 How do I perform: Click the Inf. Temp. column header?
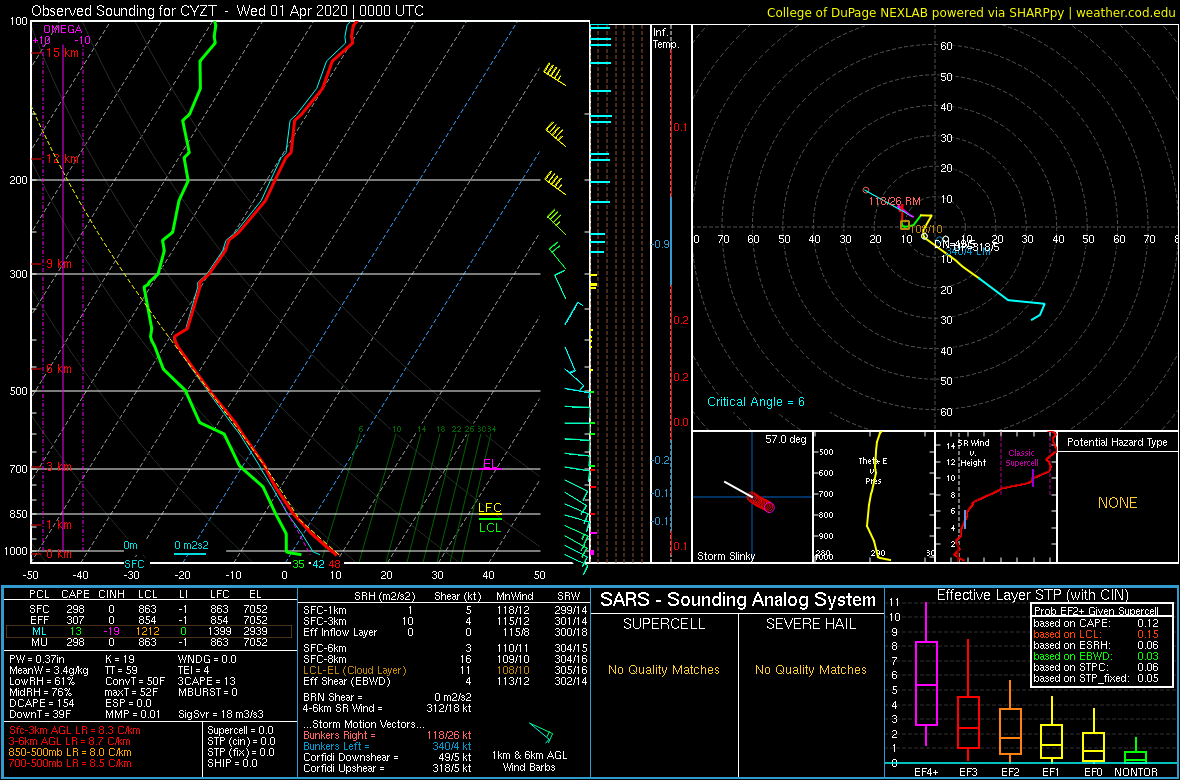[x=666, y=38]
